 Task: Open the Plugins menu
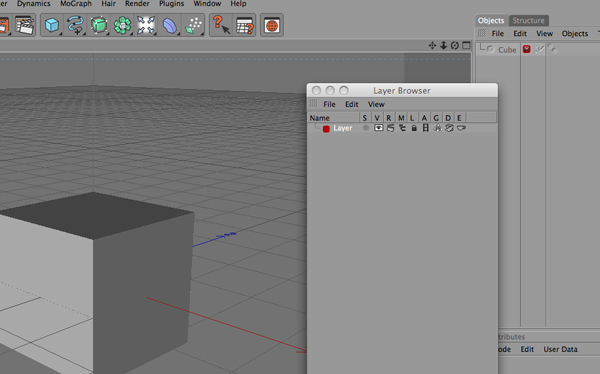[171, 4]
